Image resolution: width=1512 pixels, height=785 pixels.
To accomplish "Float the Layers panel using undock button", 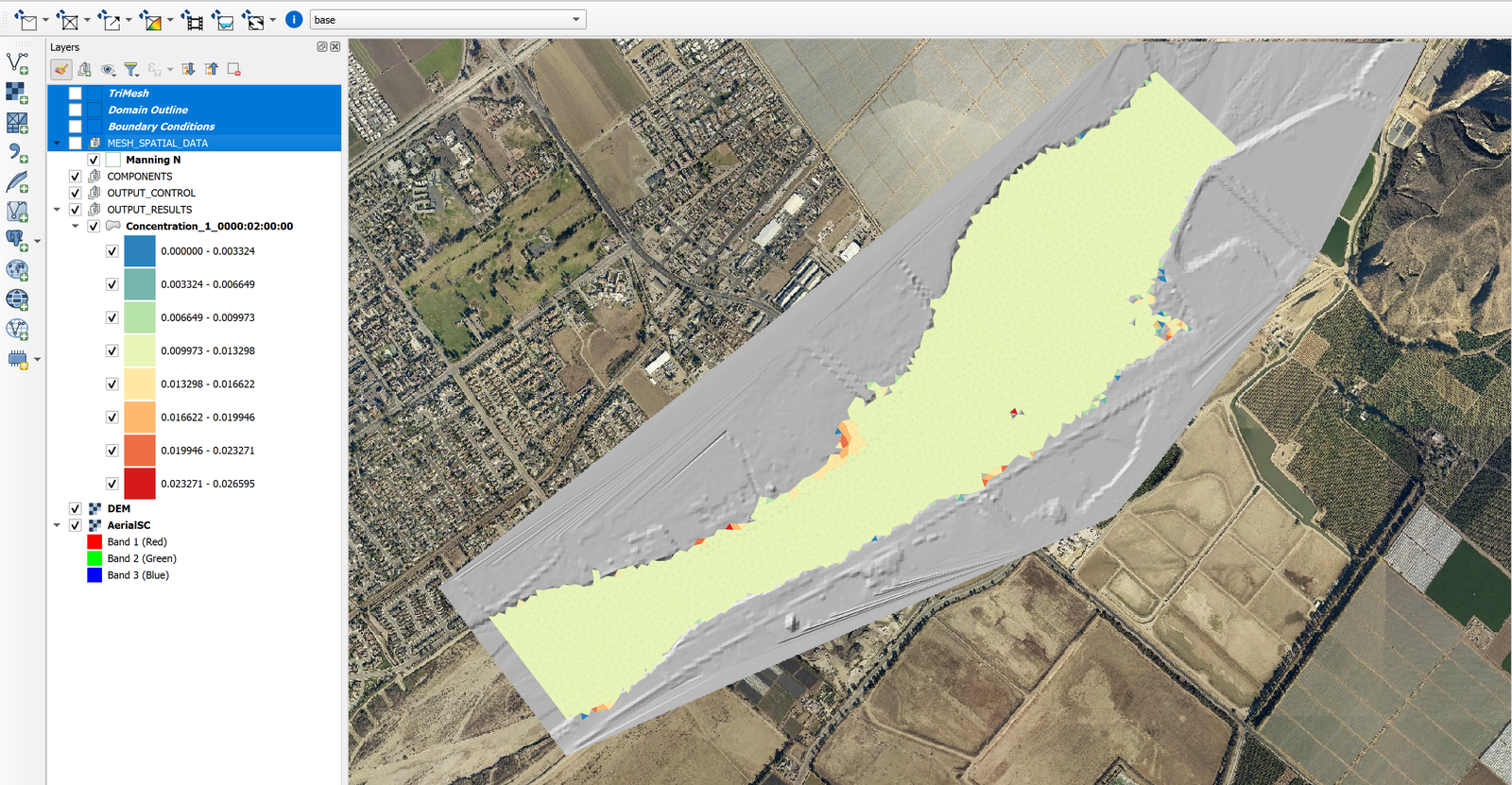I will [322, 47].
